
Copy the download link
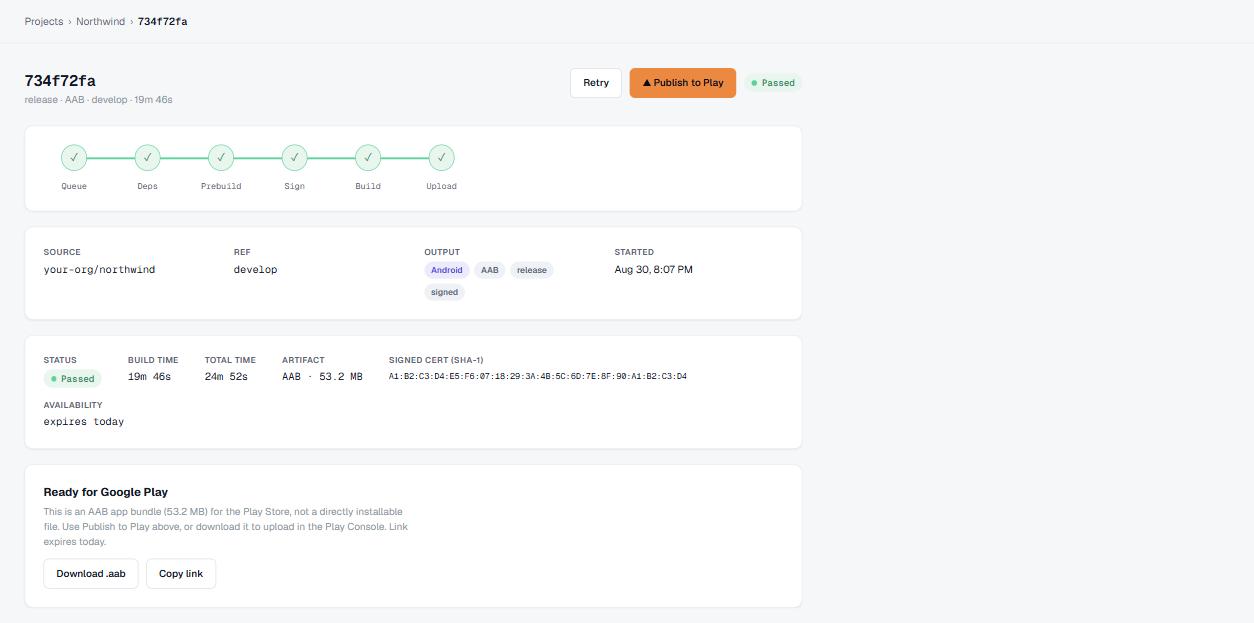[181, 574]
